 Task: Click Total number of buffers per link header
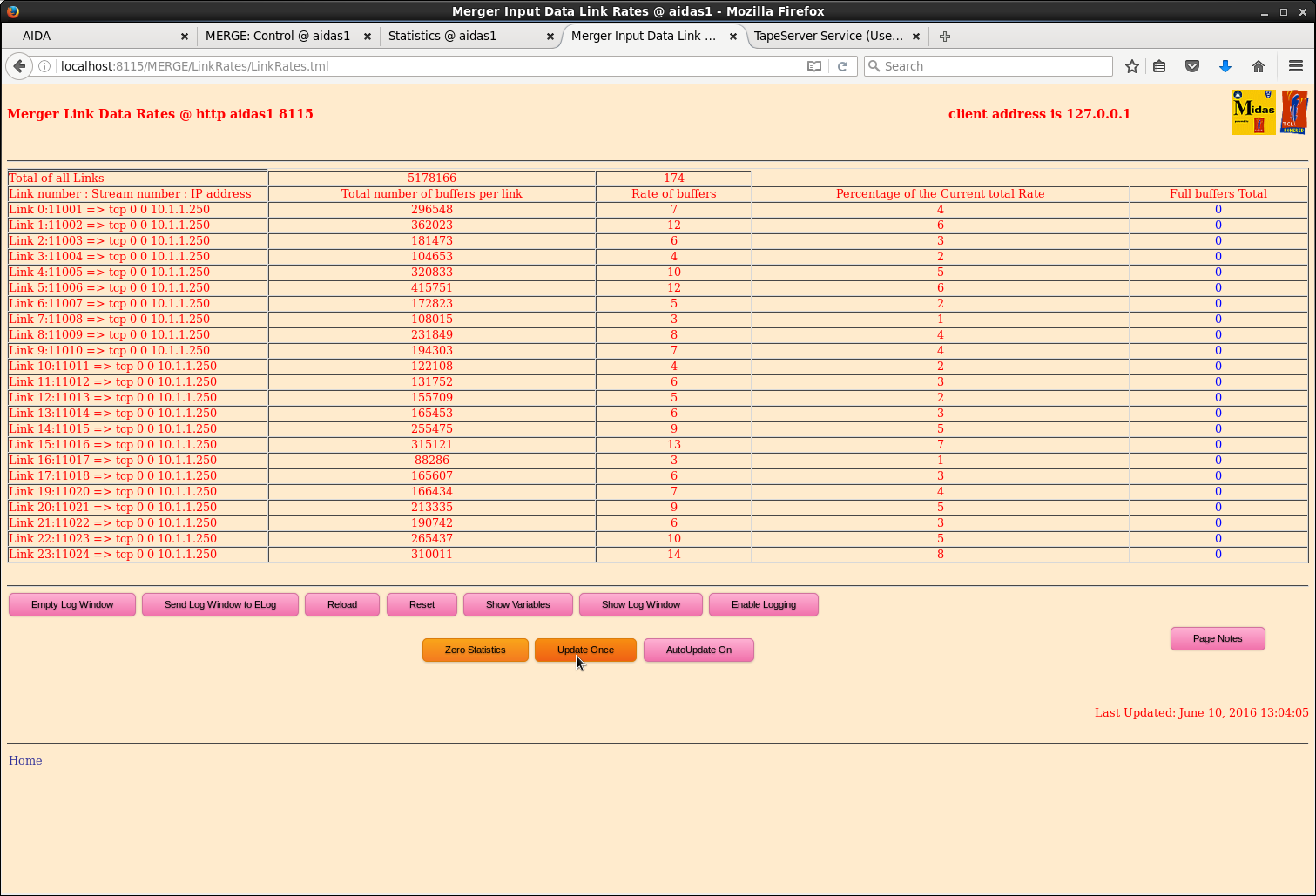pos(432,193)
